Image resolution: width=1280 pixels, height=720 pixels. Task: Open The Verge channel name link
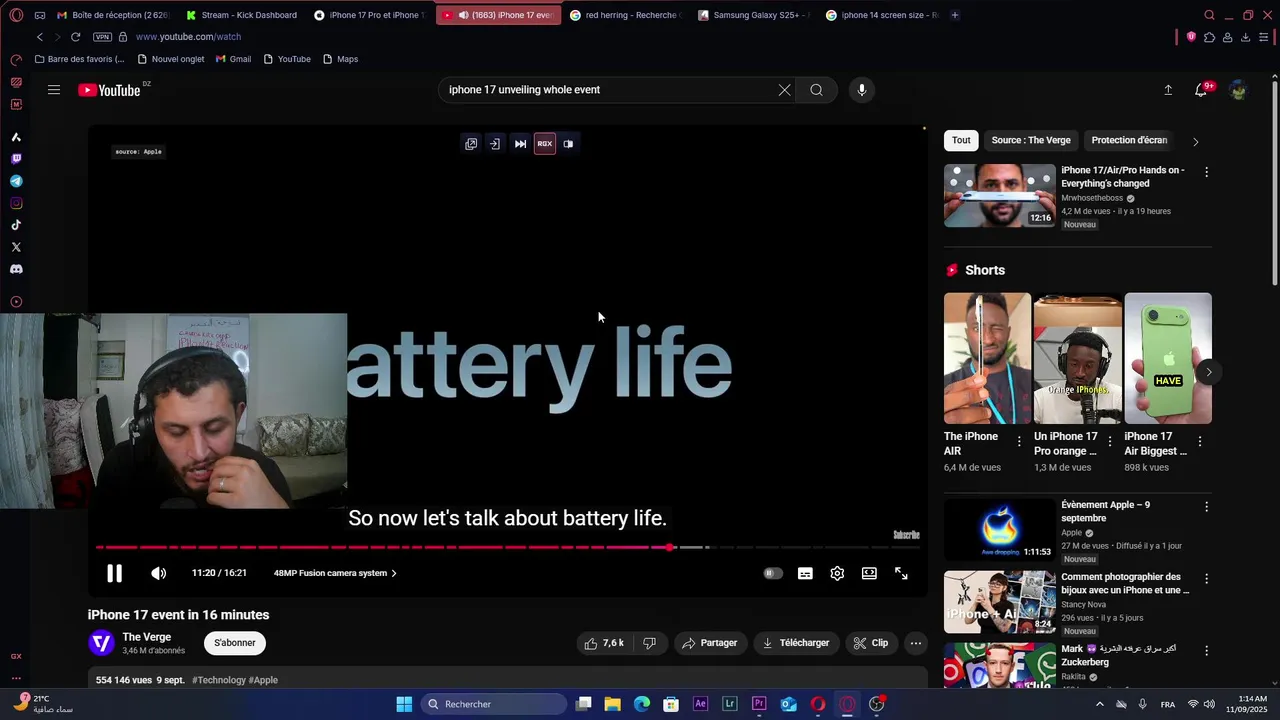[x=147, y=637]
